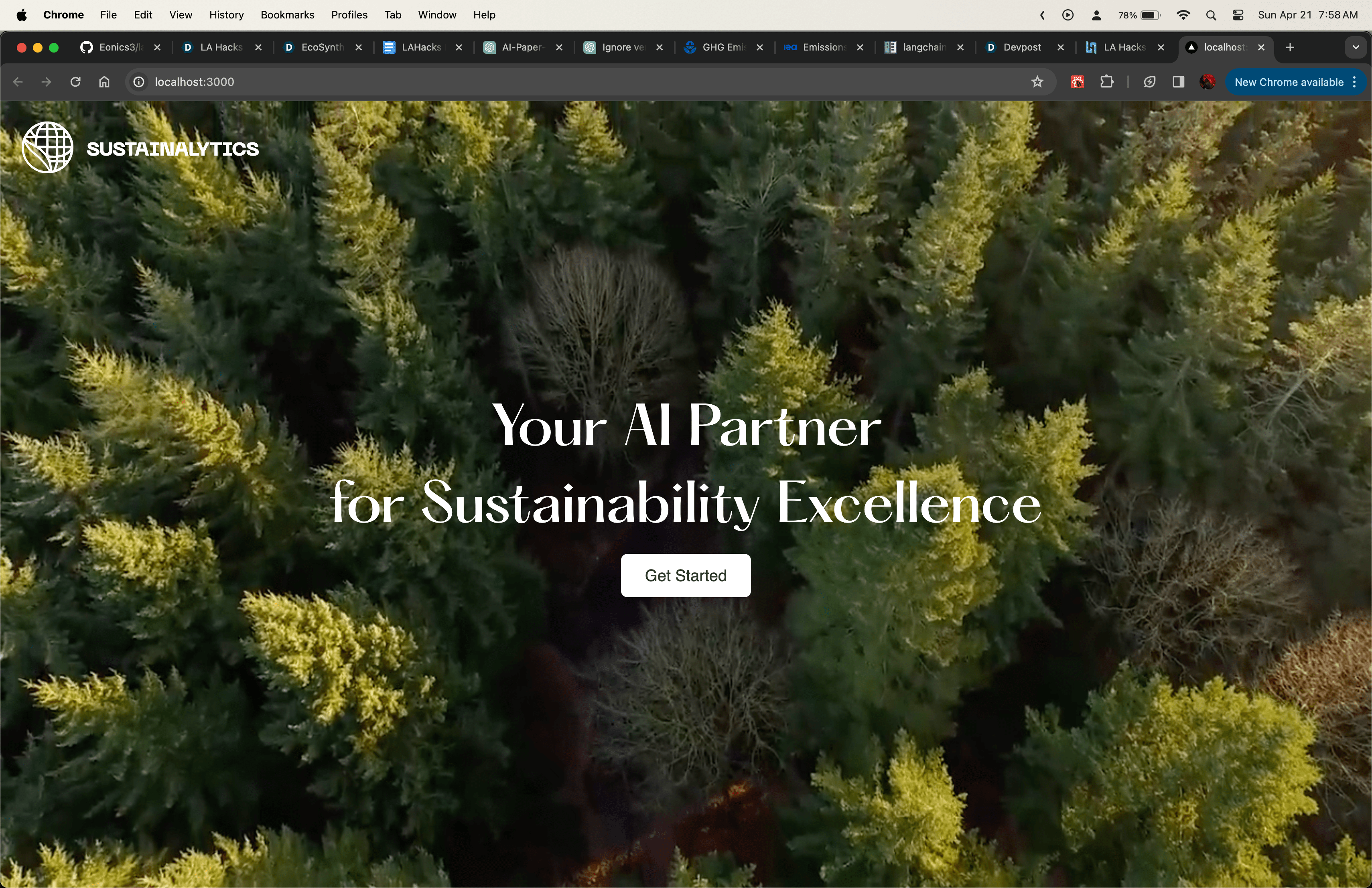Click the Sustainalytics globe logo
This screenshot has height=888, width=1372.
point(47,148)
